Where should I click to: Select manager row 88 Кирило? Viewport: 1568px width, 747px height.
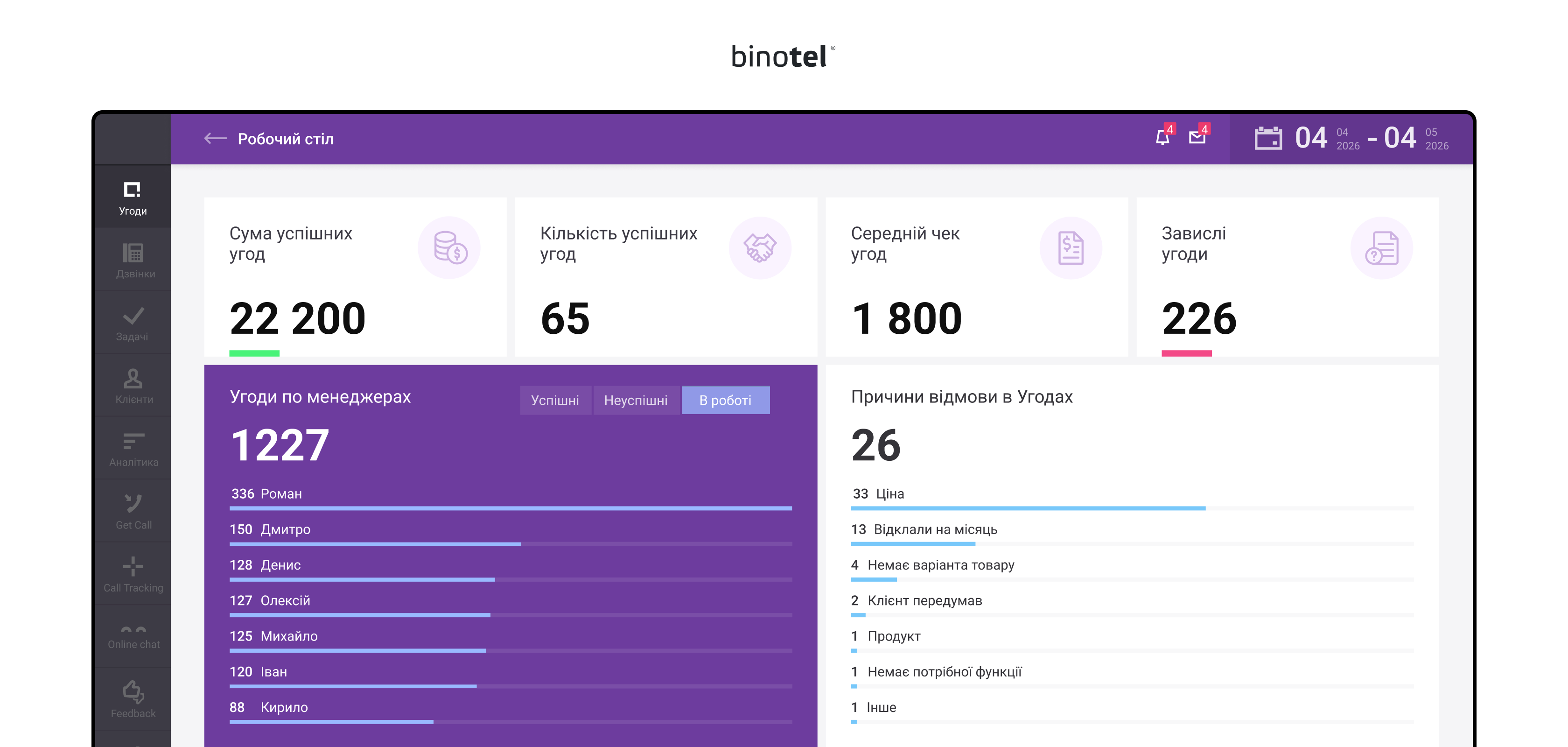coord(511,712)
